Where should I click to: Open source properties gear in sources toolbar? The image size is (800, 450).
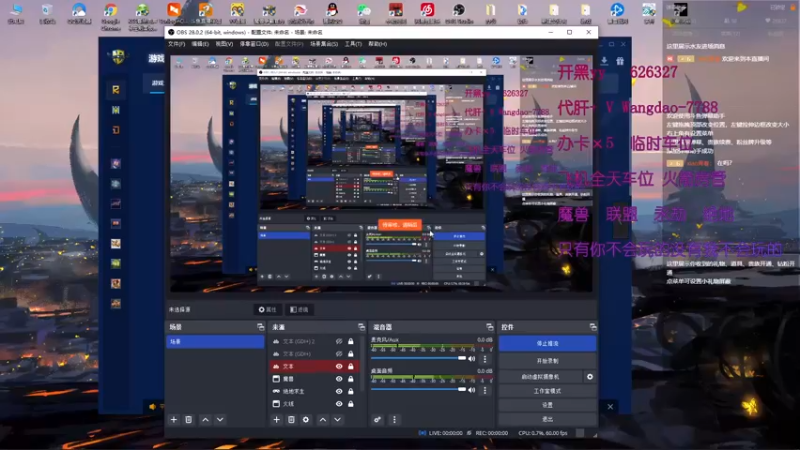point(306,419)
